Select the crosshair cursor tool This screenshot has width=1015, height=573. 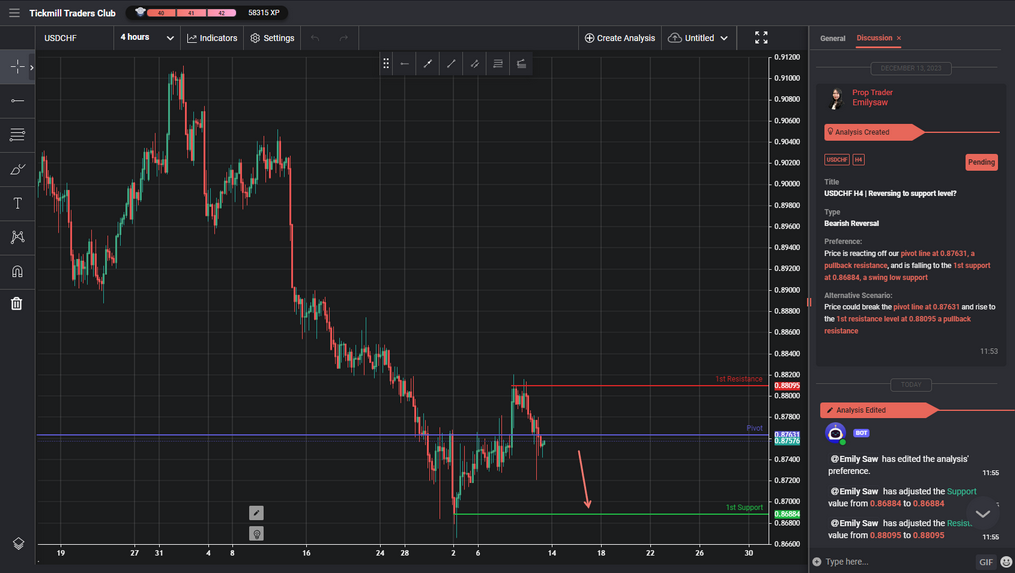[17, 67]
